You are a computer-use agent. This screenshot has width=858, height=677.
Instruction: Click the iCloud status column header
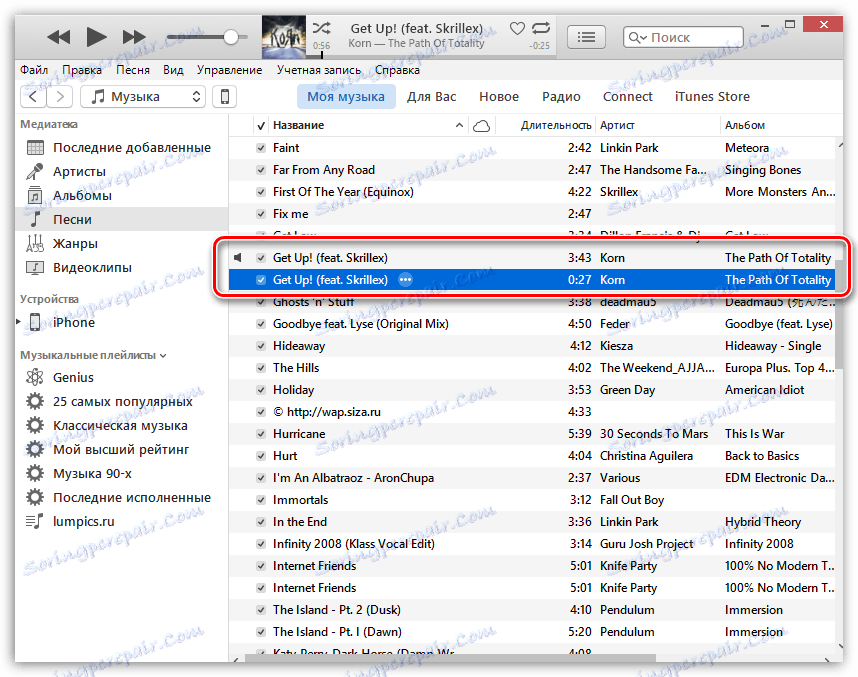[x=481, y=126]
